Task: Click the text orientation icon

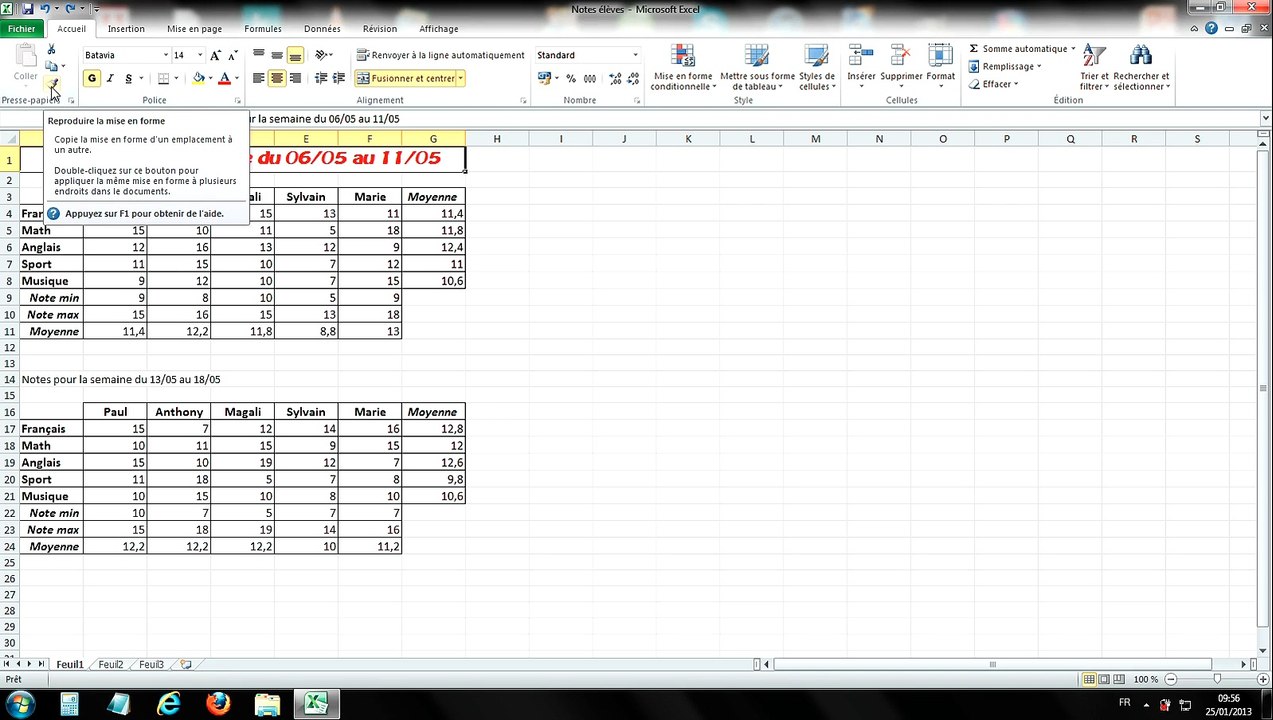Action: [x=321, y=55]
